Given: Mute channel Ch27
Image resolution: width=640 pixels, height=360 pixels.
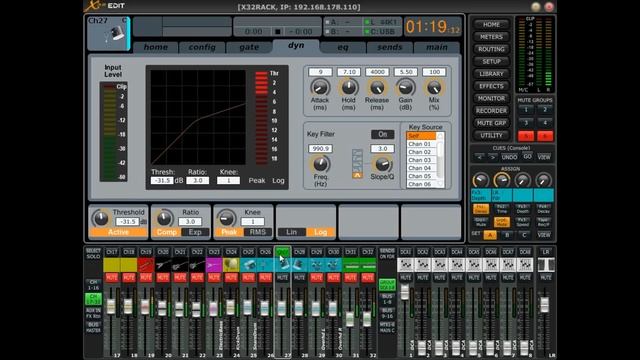Looking at the screenshot, I should tap(282, 278).
